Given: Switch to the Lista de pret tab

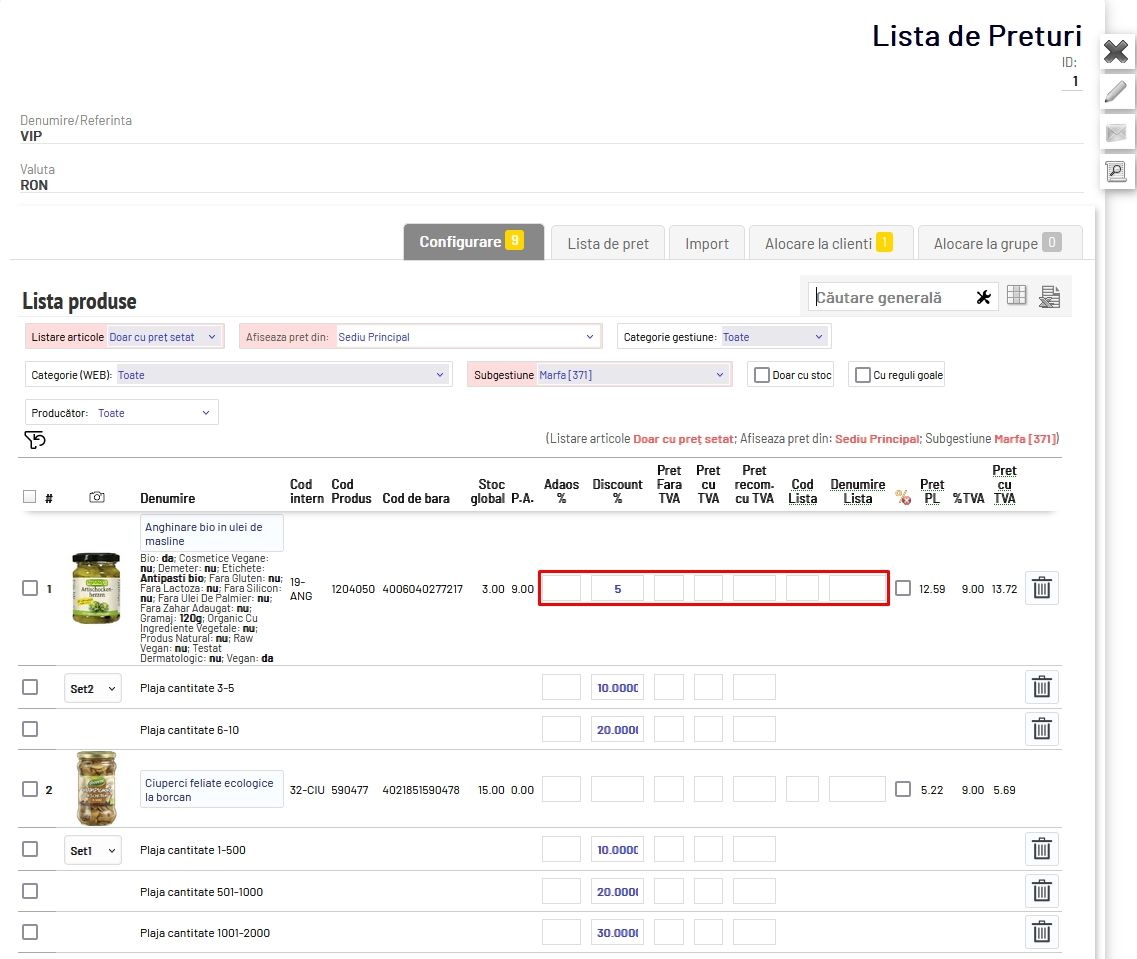Looking at the screenshot, I should click(608, 243).
